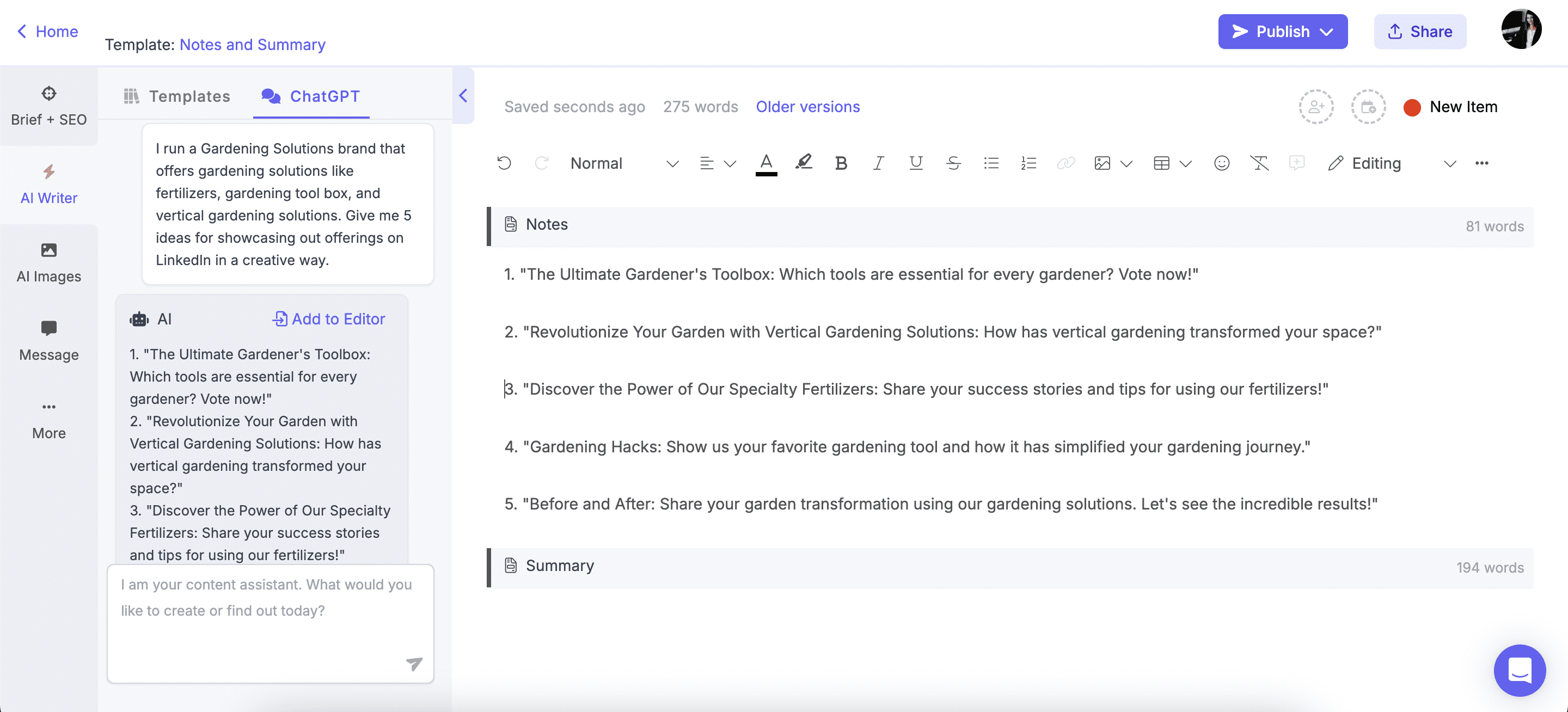Screen dimensions: 1568x712
Task: Go back to Home
Action: click(x=47, y=32)
